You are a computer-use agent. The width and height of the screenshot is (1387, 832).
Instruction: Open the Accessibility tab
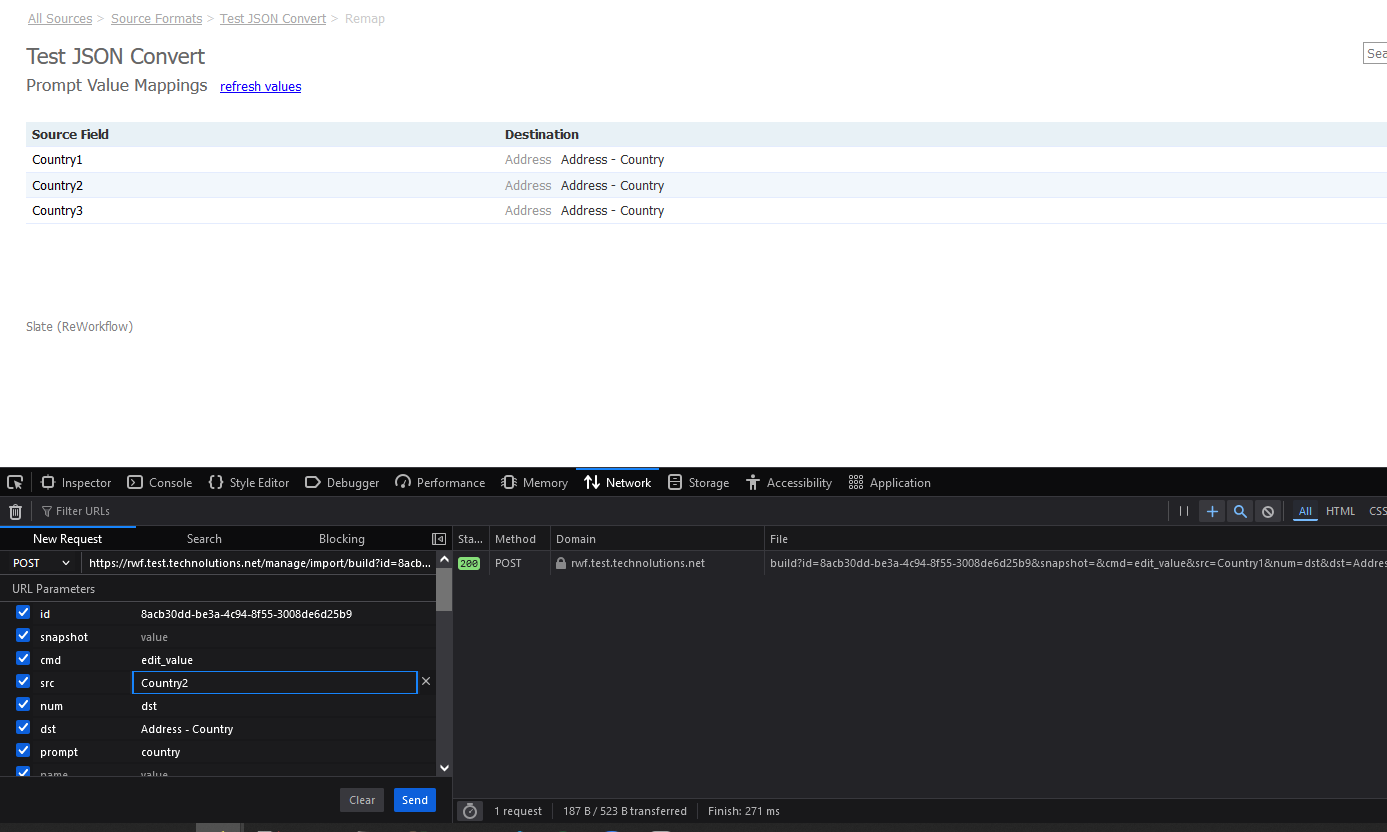tap(789, 482)
